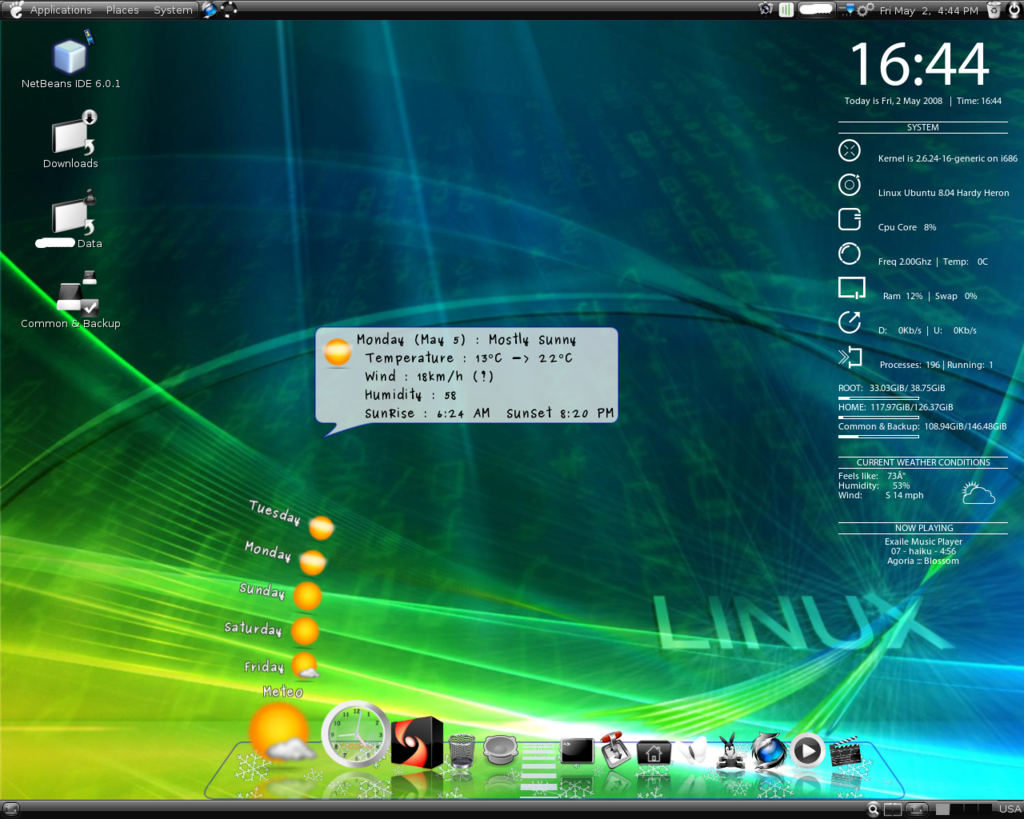1024x819 pixels.
Task: Open the Common & Backup desktop drive
Action: click(x=71, y=300)
